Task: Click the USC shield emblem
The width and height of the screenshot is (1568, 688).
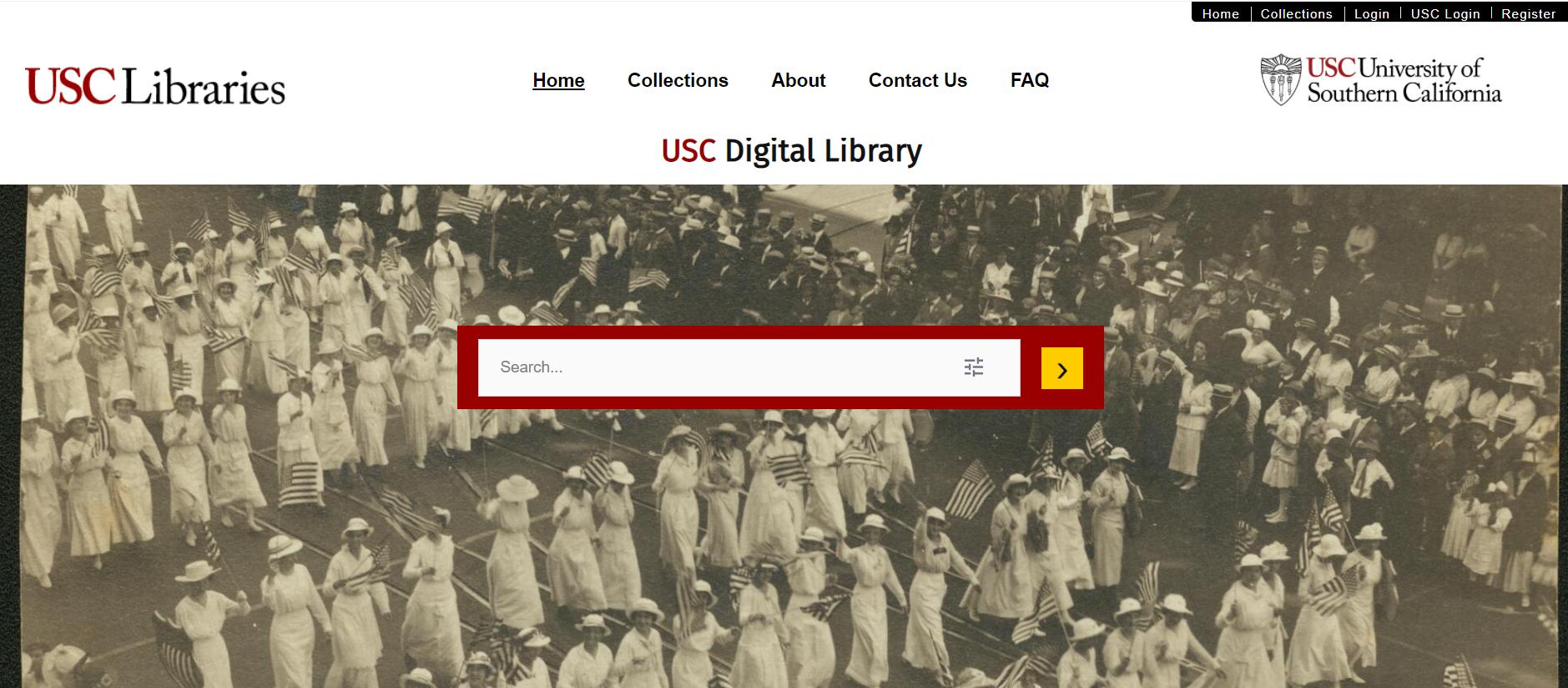Action: 1281,80
